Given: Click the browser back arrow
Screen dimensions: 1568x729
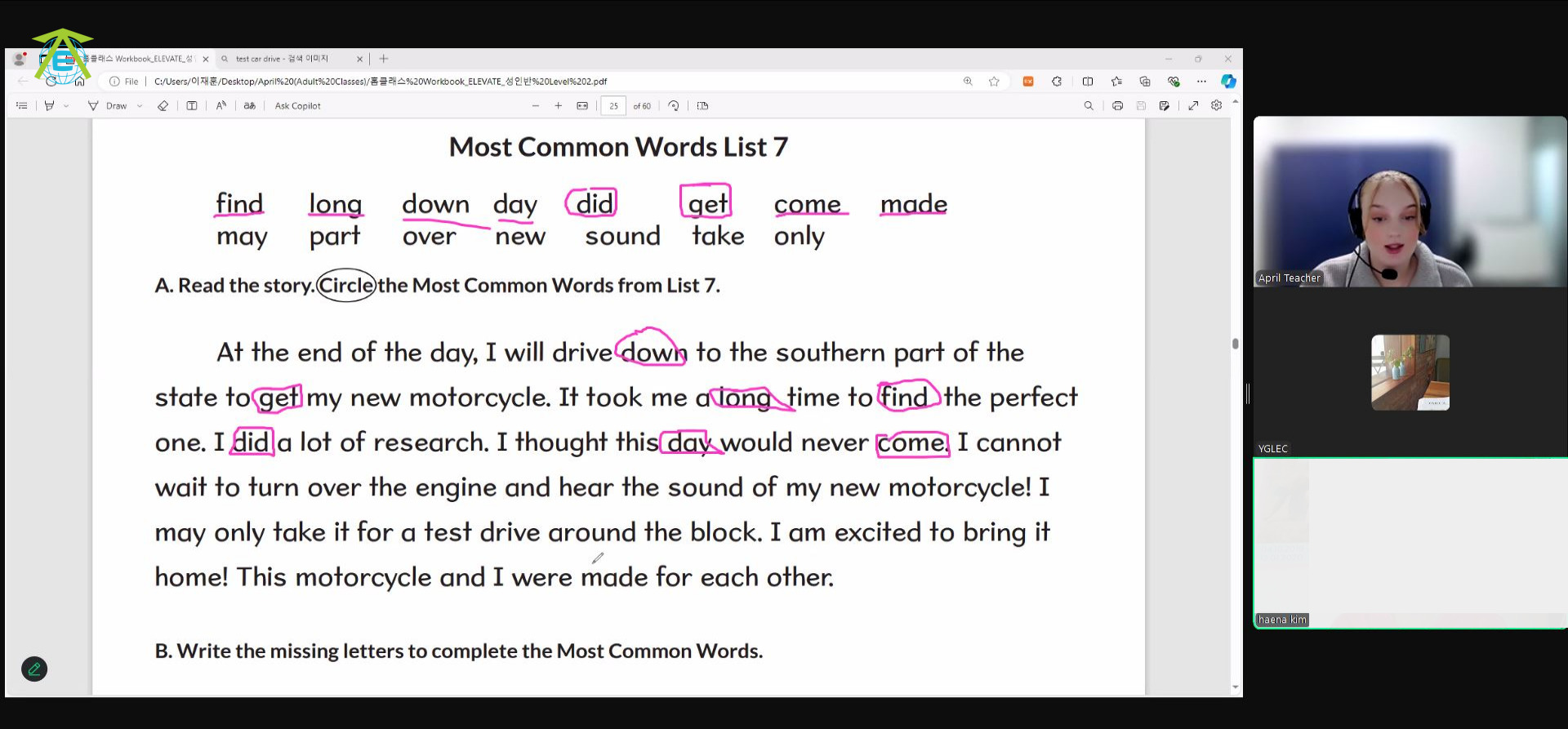Looking at the screenshot, I should click(23, 82).
